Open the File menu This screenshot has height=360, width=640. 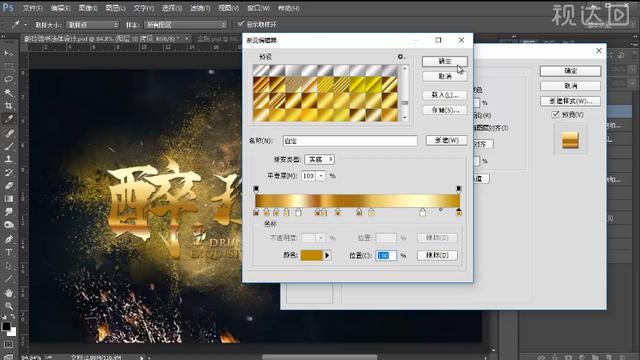tap(32, 8)
